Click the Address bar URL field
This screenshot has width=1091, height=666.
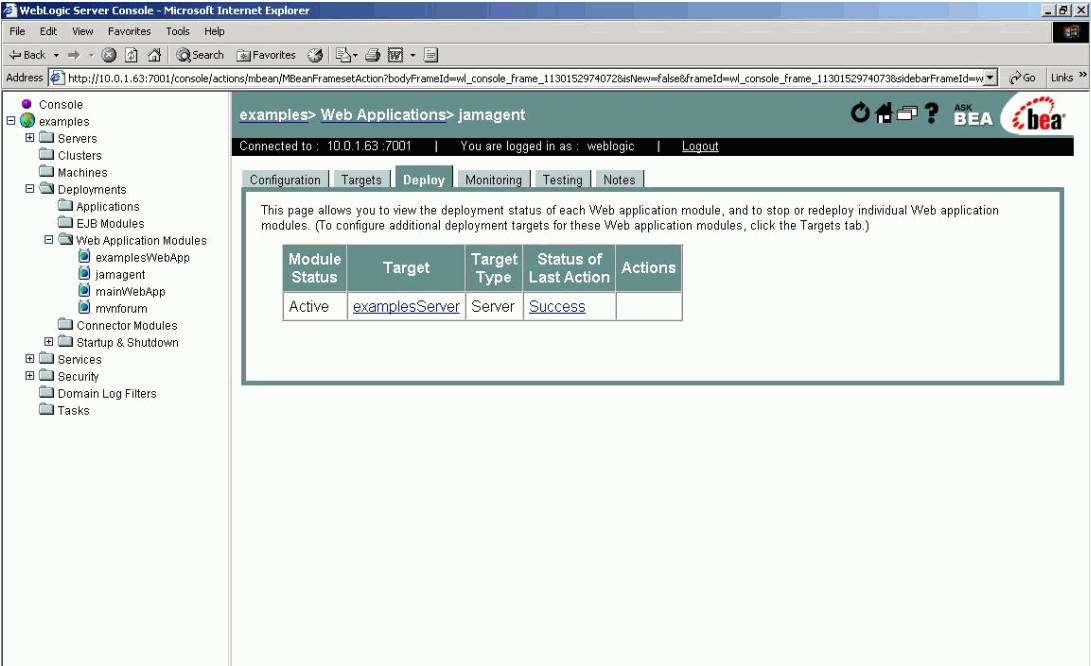[x=525, y=78]
